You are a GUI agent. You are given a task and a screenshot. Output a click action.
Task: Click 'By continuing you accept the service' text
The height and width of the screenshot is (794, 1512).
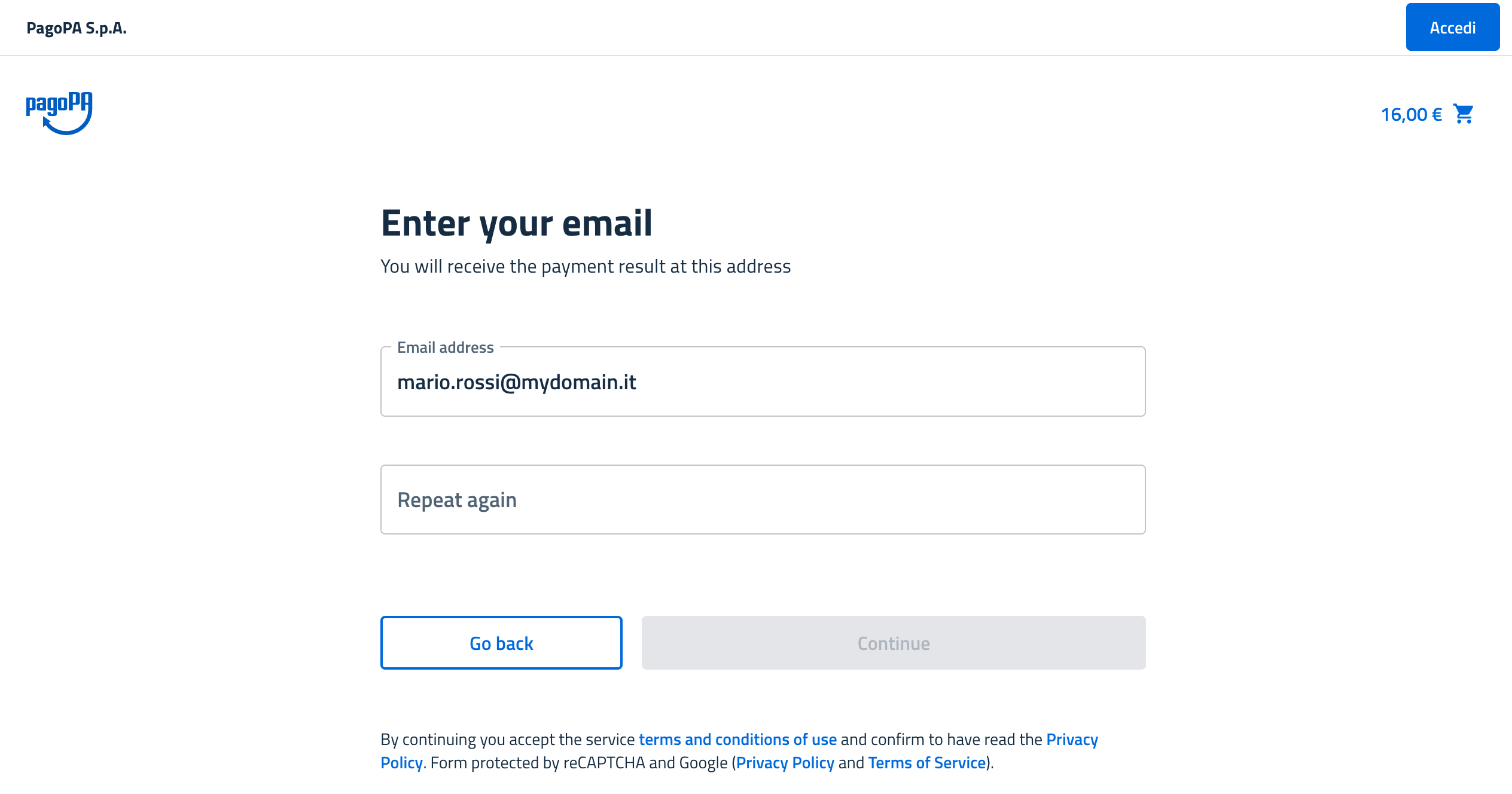(507, 740)
